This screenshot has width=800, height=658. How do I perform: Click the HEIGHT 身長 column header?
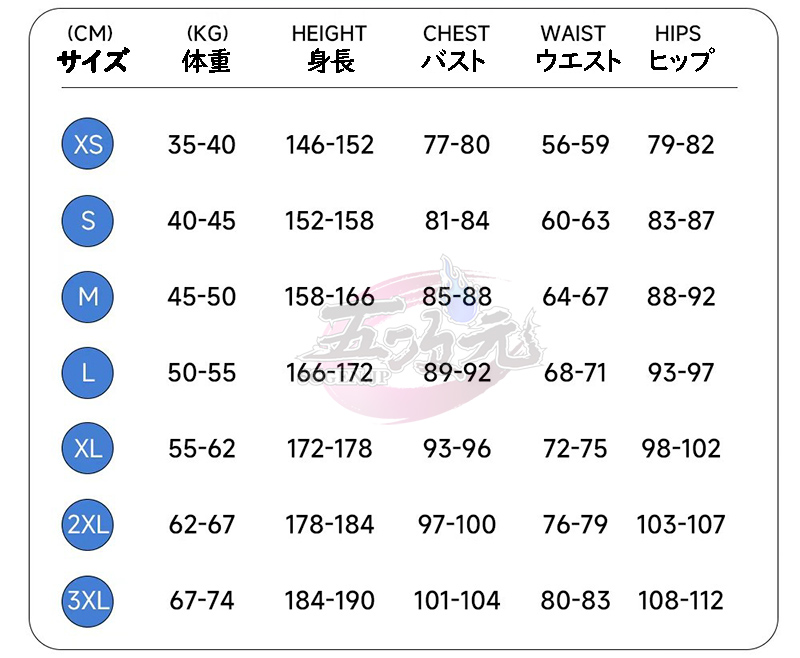329,50
